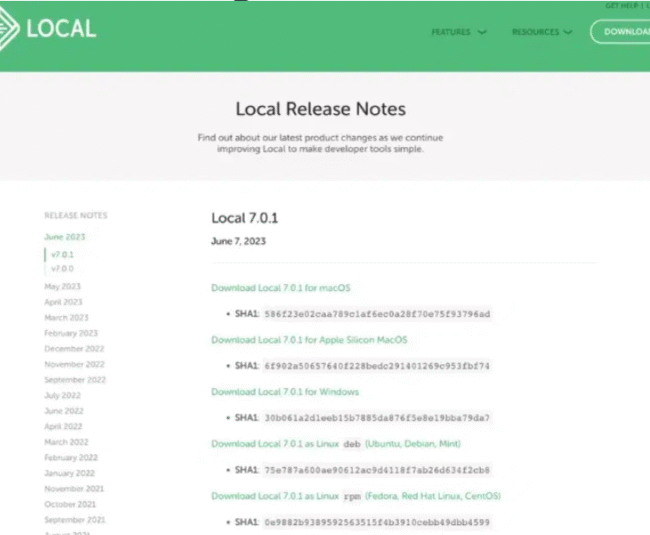
Task: Open March 2022 release notes
Action: click(x=66, y=442)
